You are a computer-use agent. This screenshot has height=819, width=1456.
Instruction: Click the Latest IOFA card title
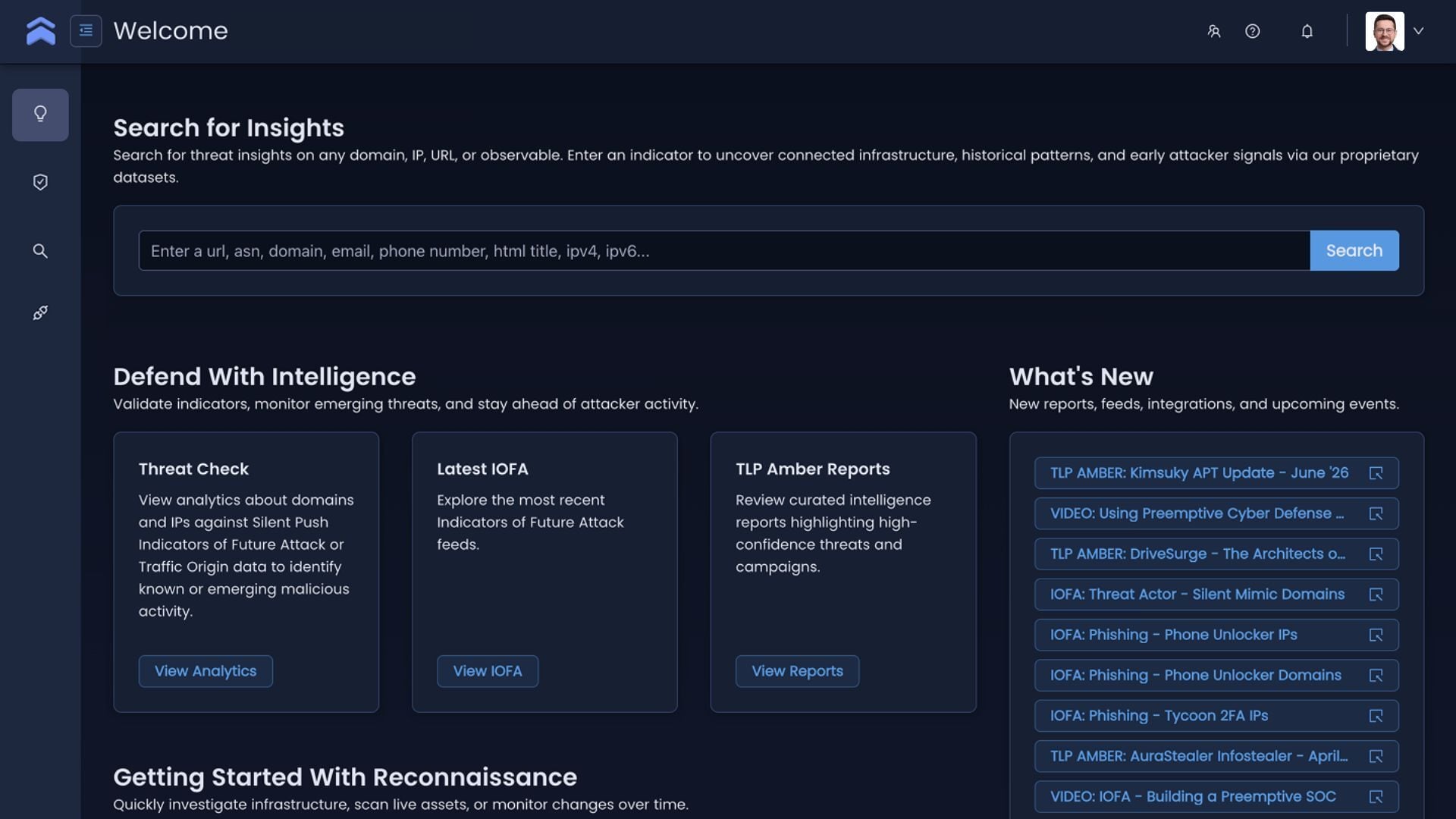(482, 469)
